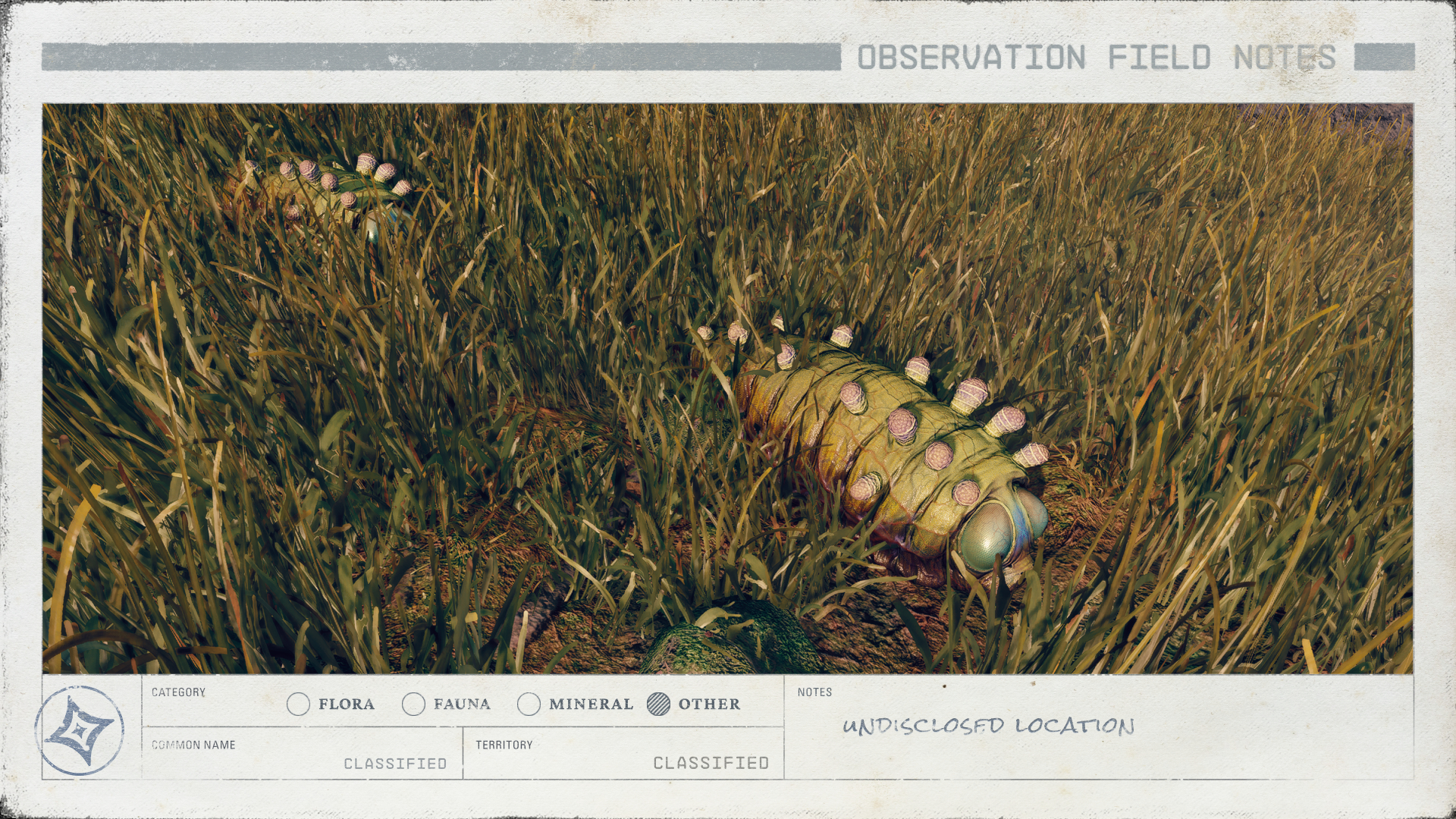Click the FAUNA option text

(x=462, y=704)
